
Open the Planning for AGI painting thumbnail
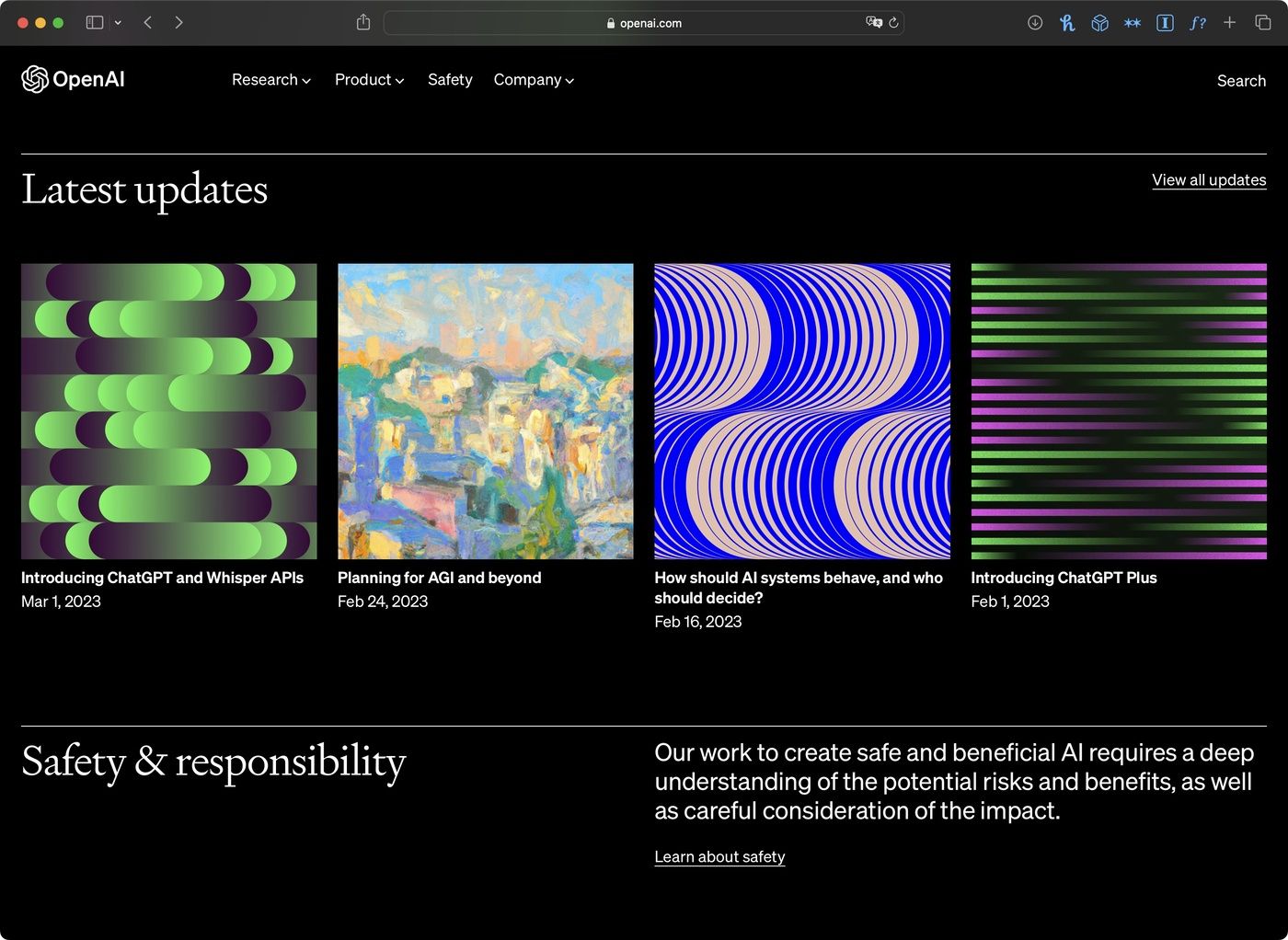486,411
